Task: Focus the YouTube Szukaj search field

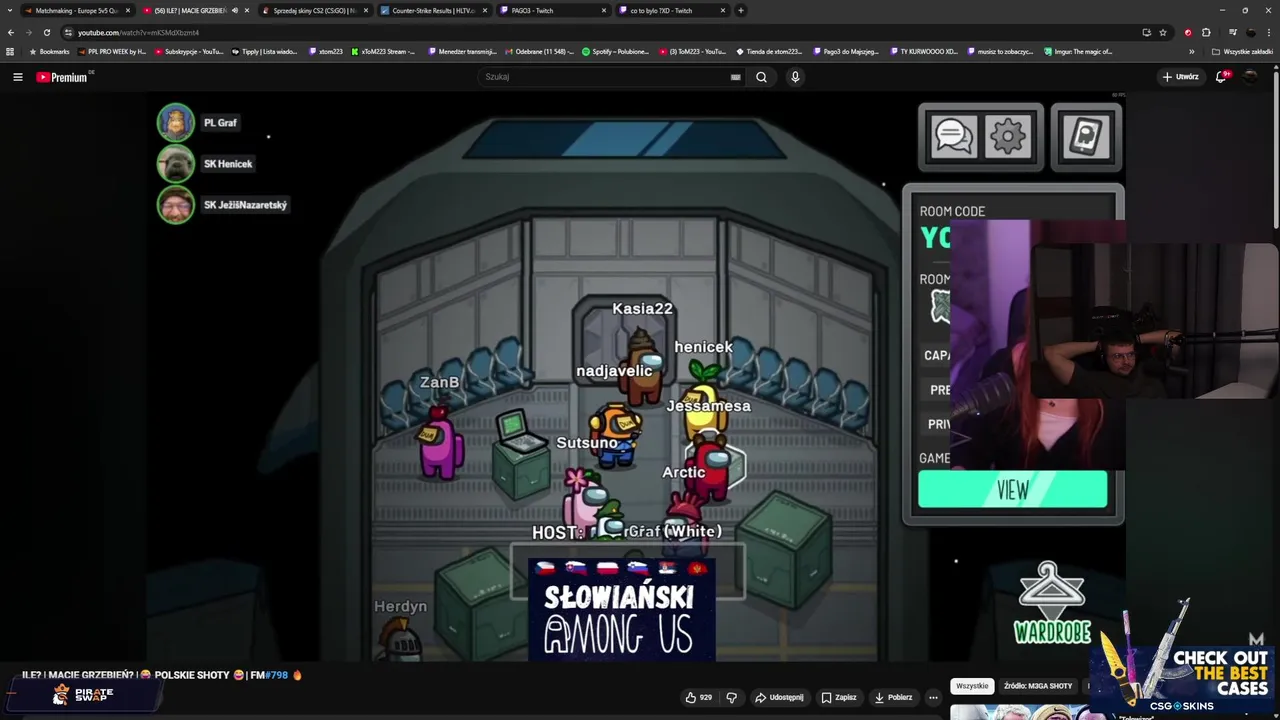Action: (x=603, y=77)
